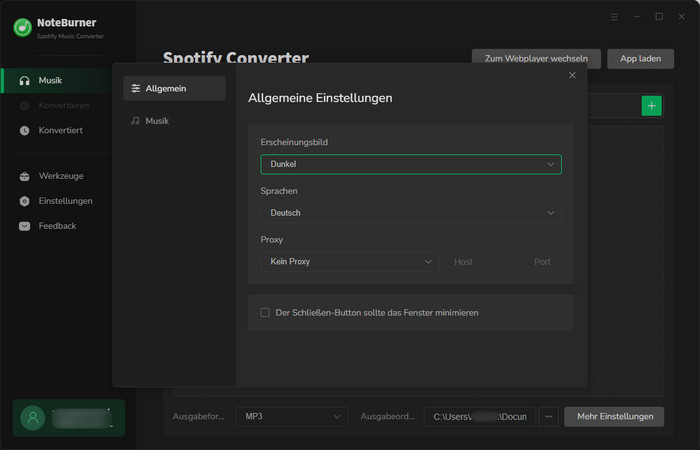The width and height of the screenshot is (700, 450).
Task: Click the user avatar icon
Action: [x=33, y=418]
